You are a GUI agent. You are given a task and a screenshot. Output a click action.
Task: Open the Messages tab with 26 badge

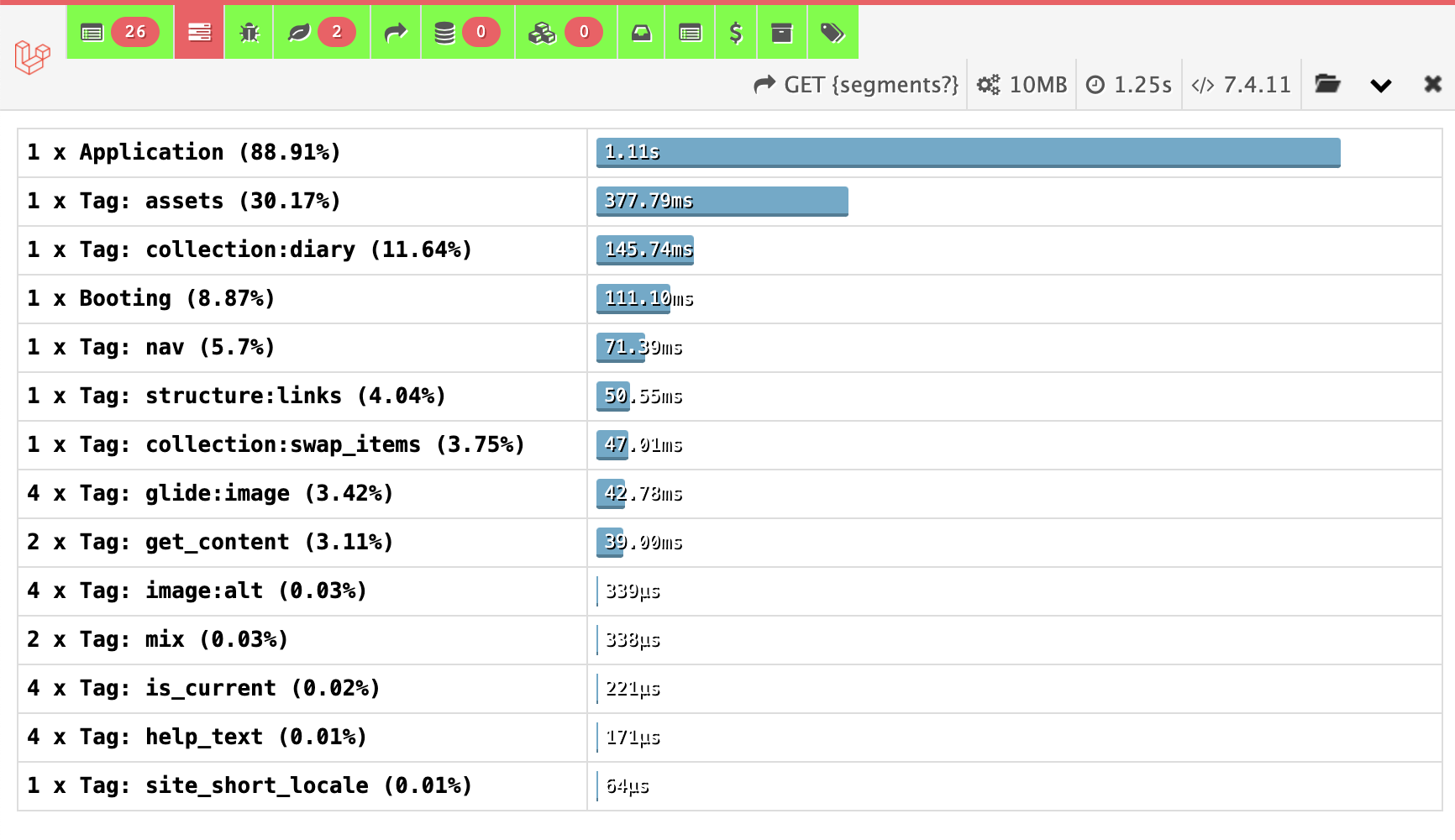click(119, 33)
